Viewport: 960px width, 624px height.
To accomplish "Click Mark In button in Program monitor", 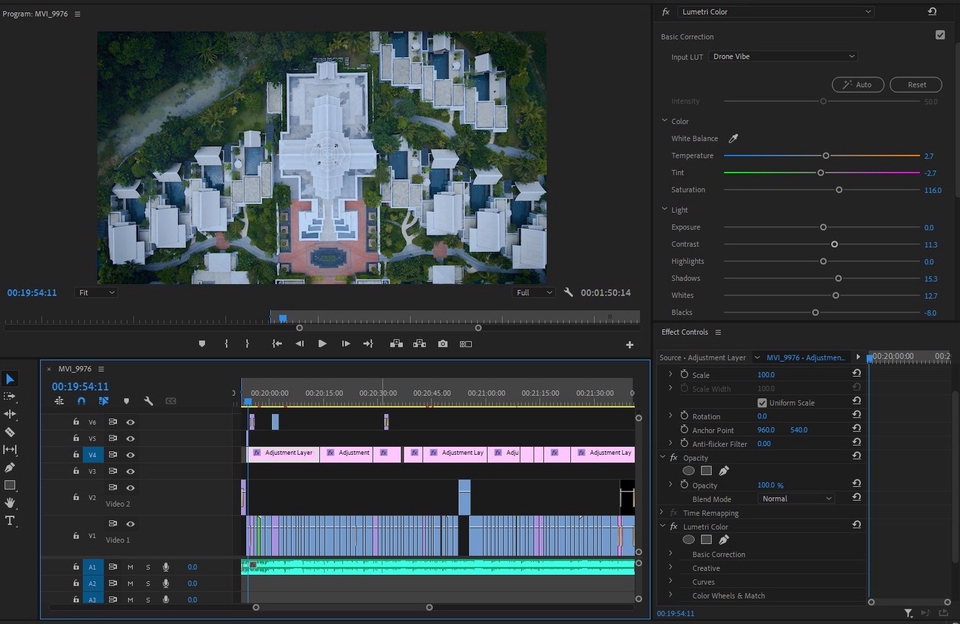I will click(227, 344).
